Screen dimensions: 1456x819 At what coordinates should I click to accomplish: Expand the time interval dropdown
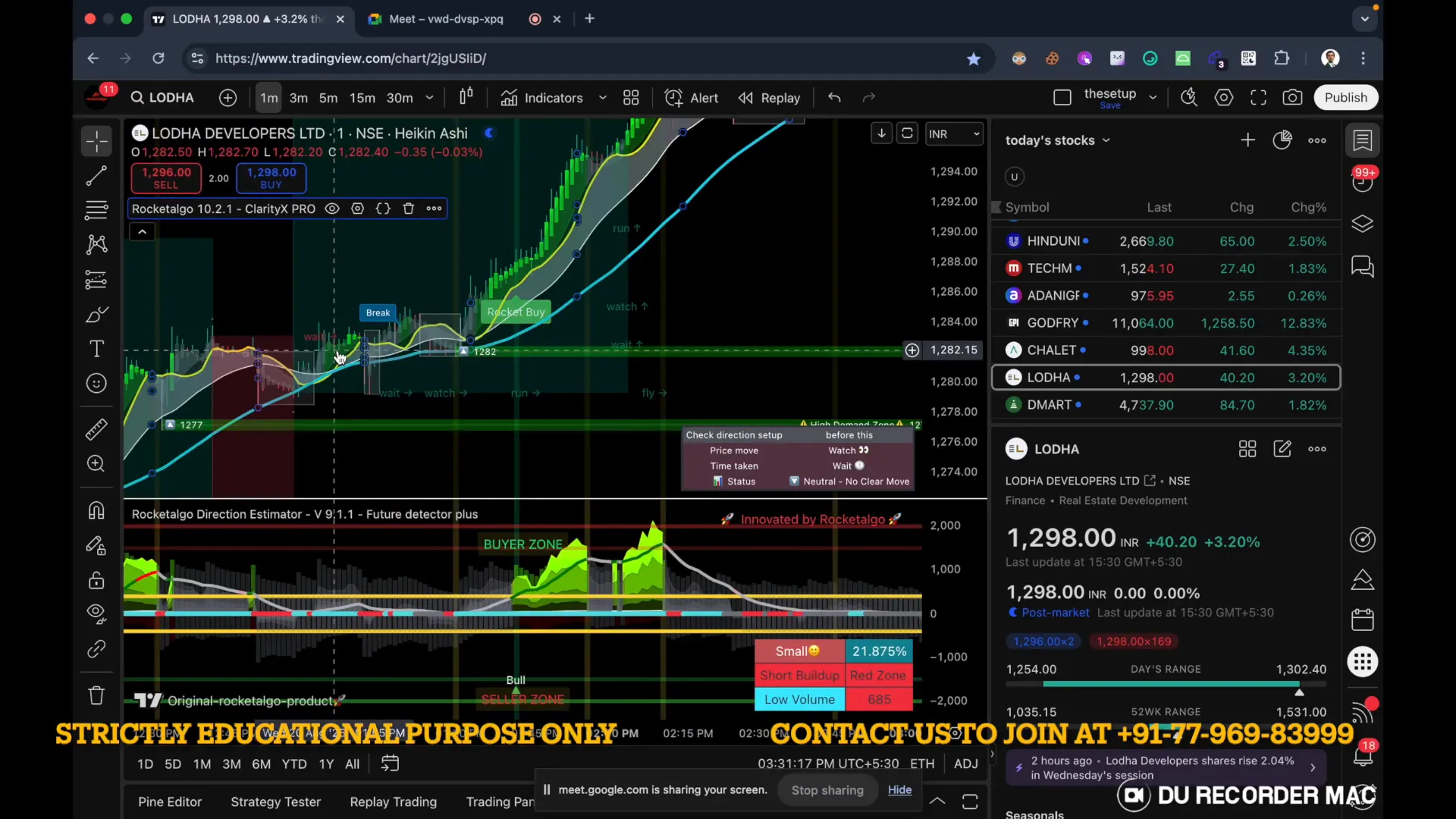click(x=429, y=98)
